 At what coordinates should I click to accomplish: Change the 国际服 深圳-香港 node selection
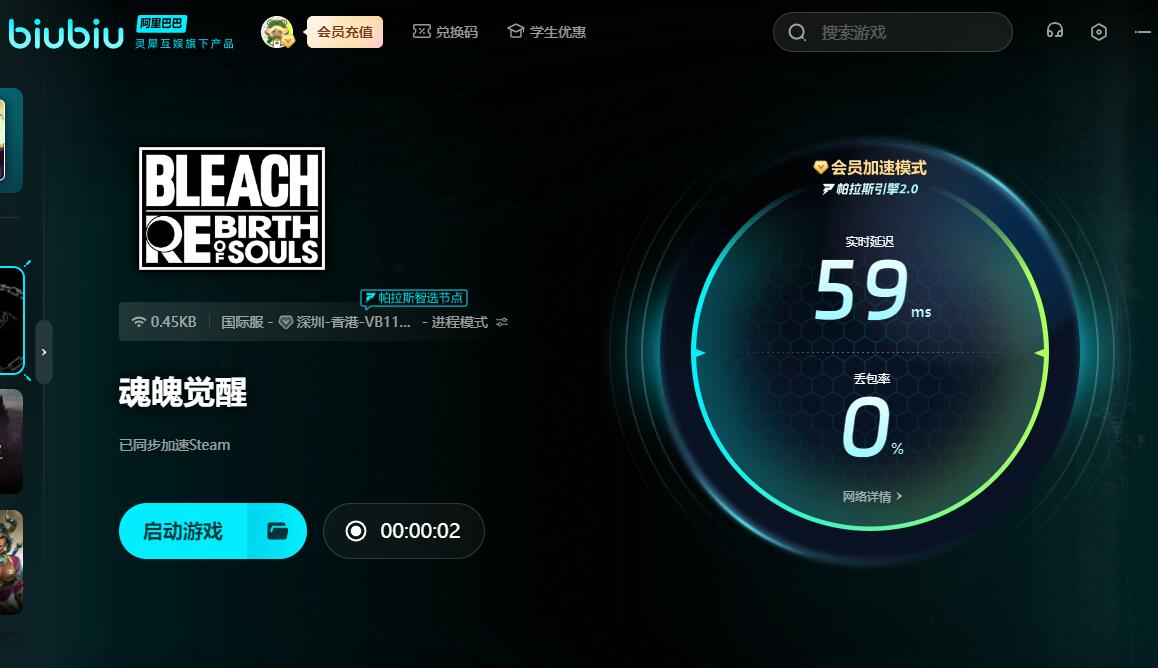[x=316, y=322]
